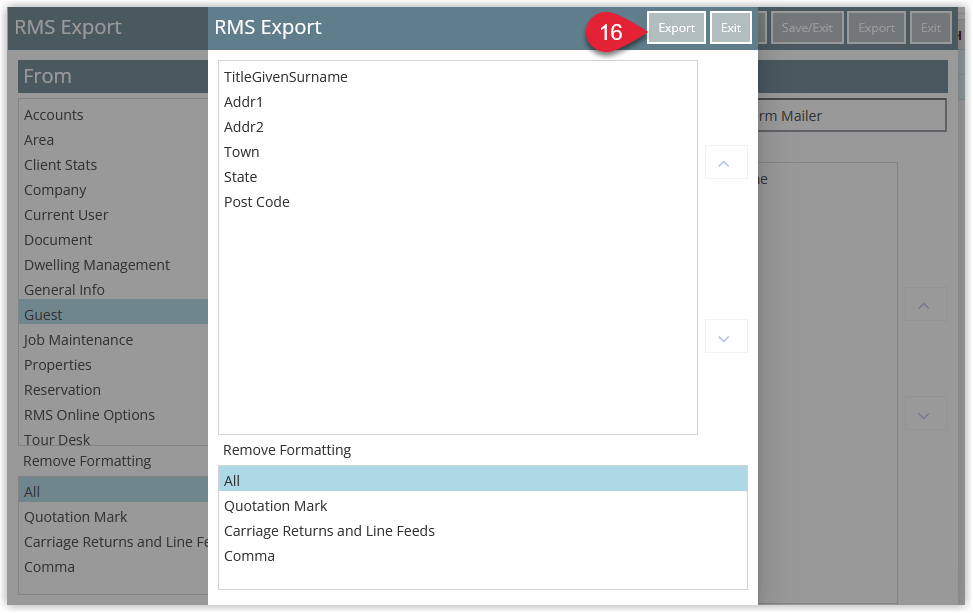Choose Dwelling Management in the From list
Image resolution: width=973 pixels, height=613 pixels.
(x=114, y=265)
